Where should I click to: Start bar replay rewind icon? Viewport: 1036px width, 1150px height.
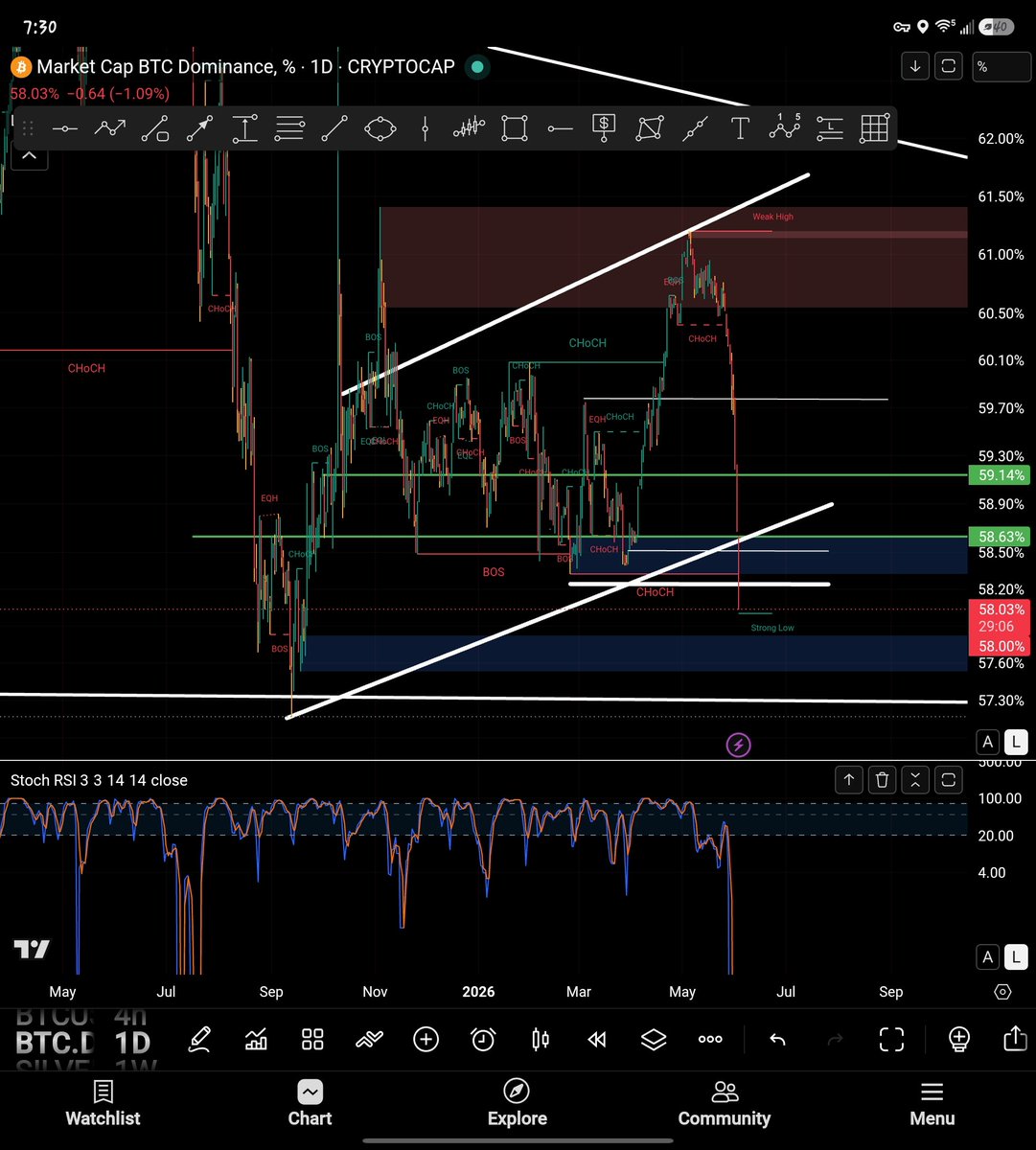click(x=596, y=1039)
